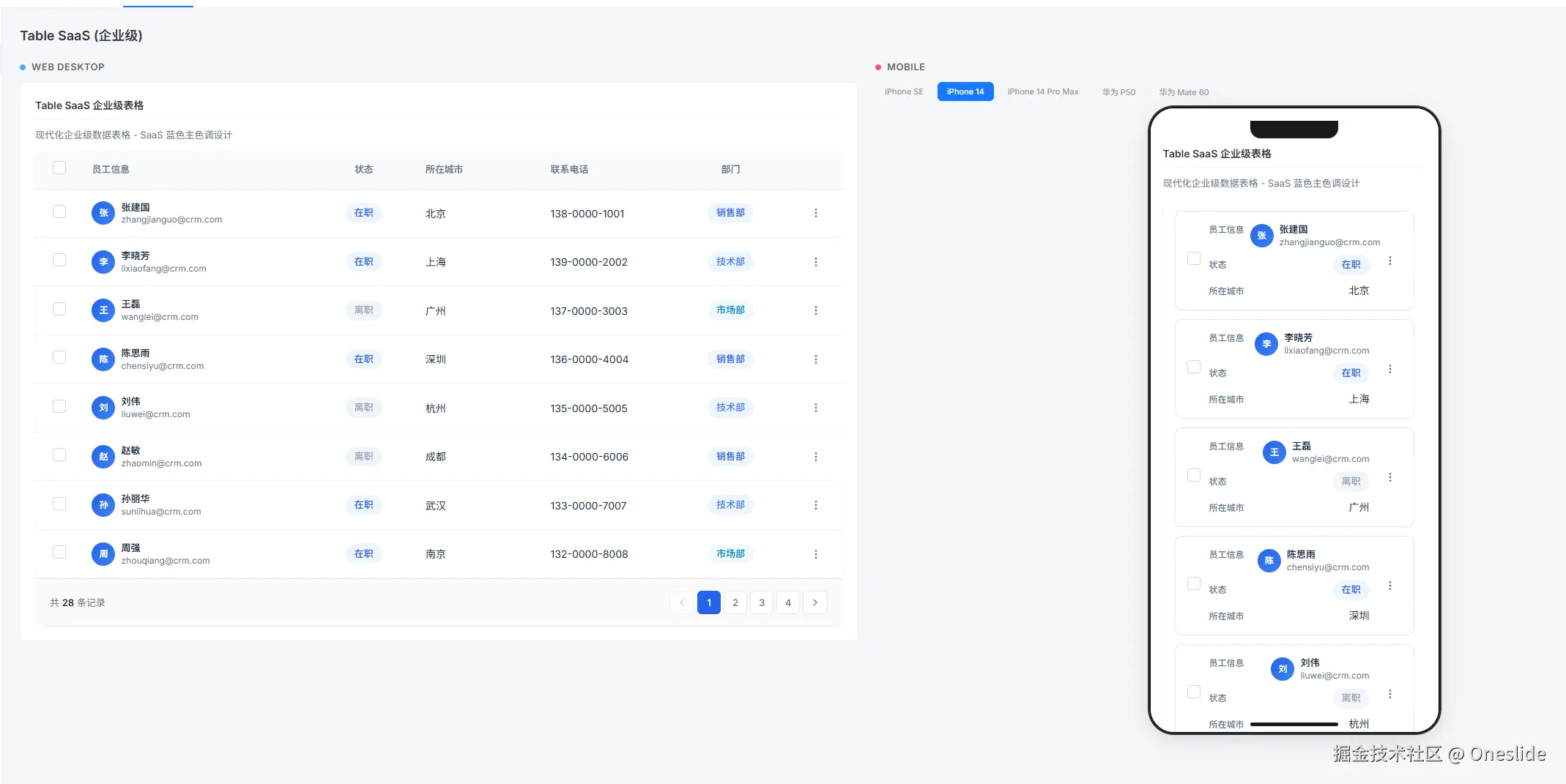This screenshot has height=784, width=1566.
Task: Click 离职 status badge in 王磊 row
Action: [x=363, y=310]
